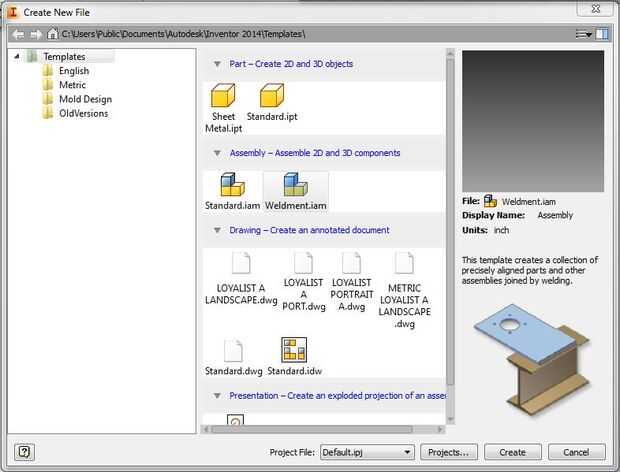Click the Part – Create 2D and 3D objects heading
This screenshot has height=472, width=620.
tap(291, 64)
